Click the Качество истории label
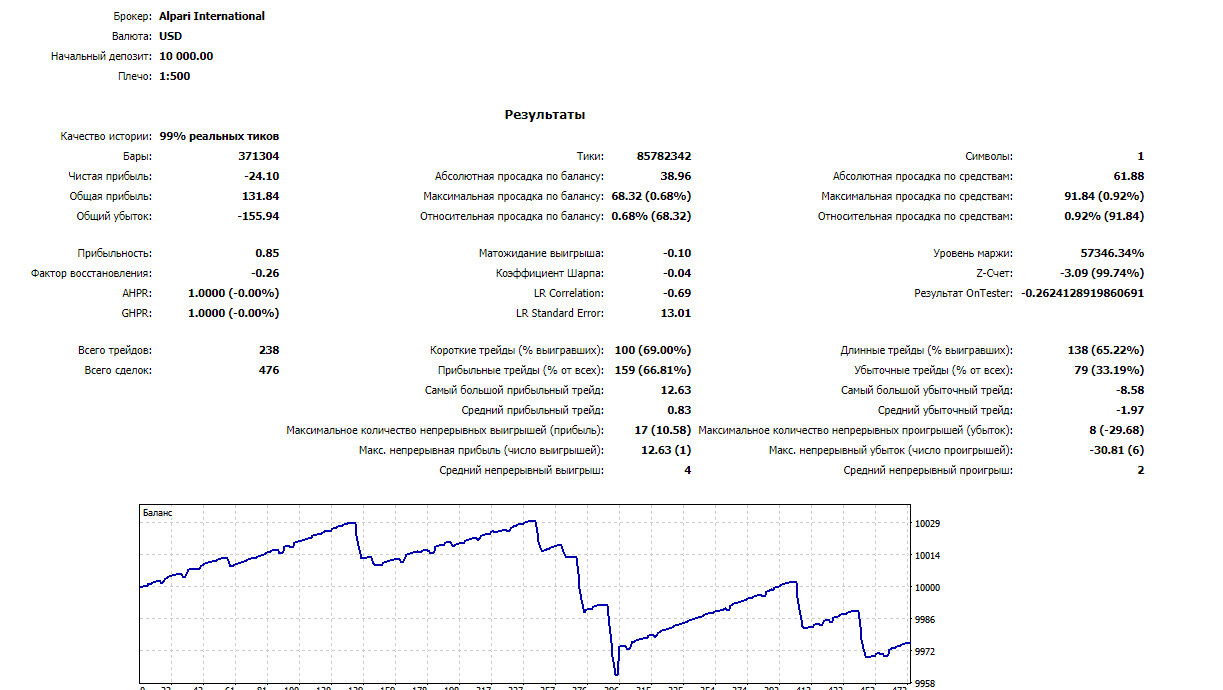This screenshot has width=1223, height=690. click(x=106, y=136)
